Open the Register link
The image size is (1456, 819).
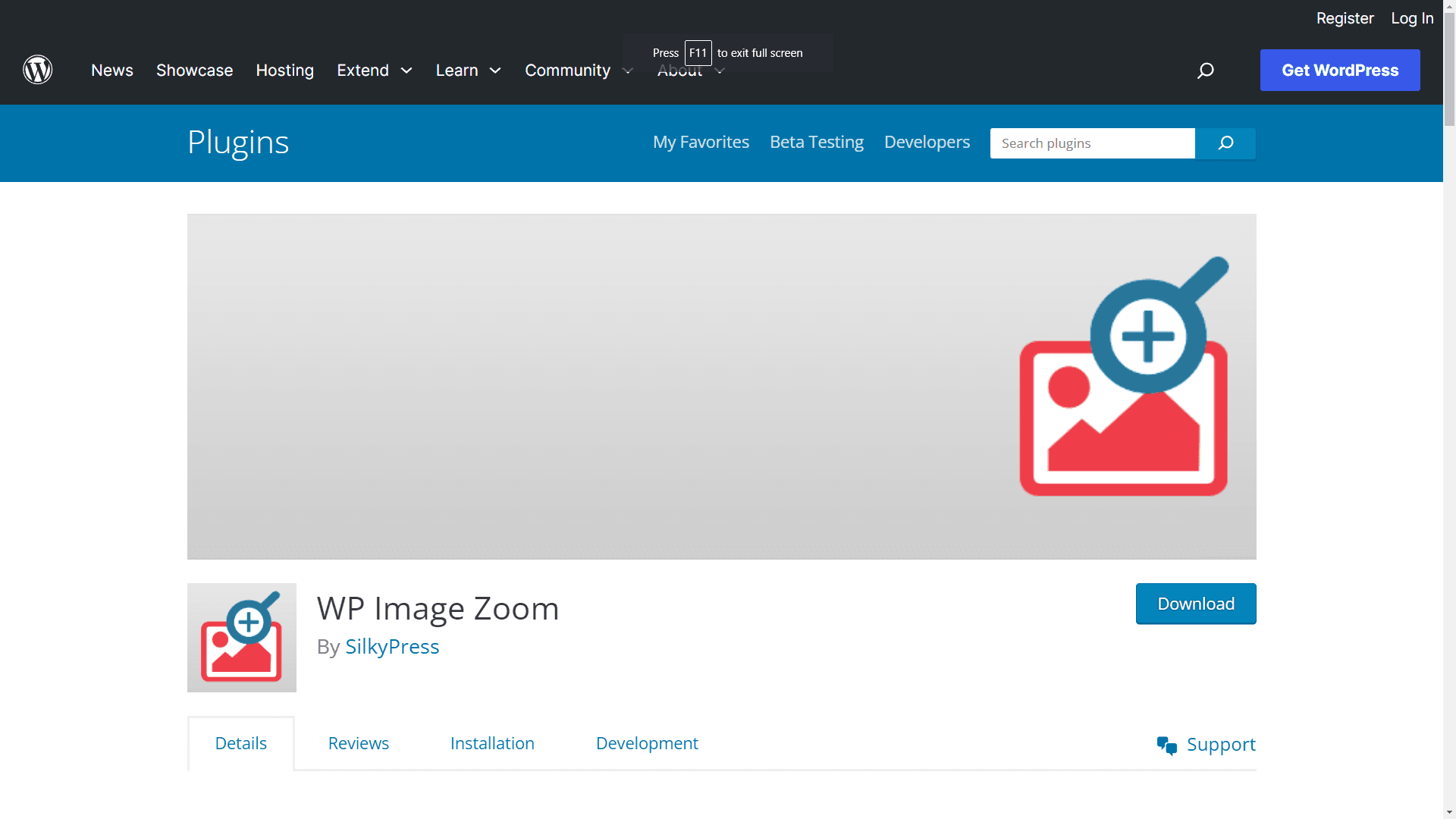[1345, 18]
